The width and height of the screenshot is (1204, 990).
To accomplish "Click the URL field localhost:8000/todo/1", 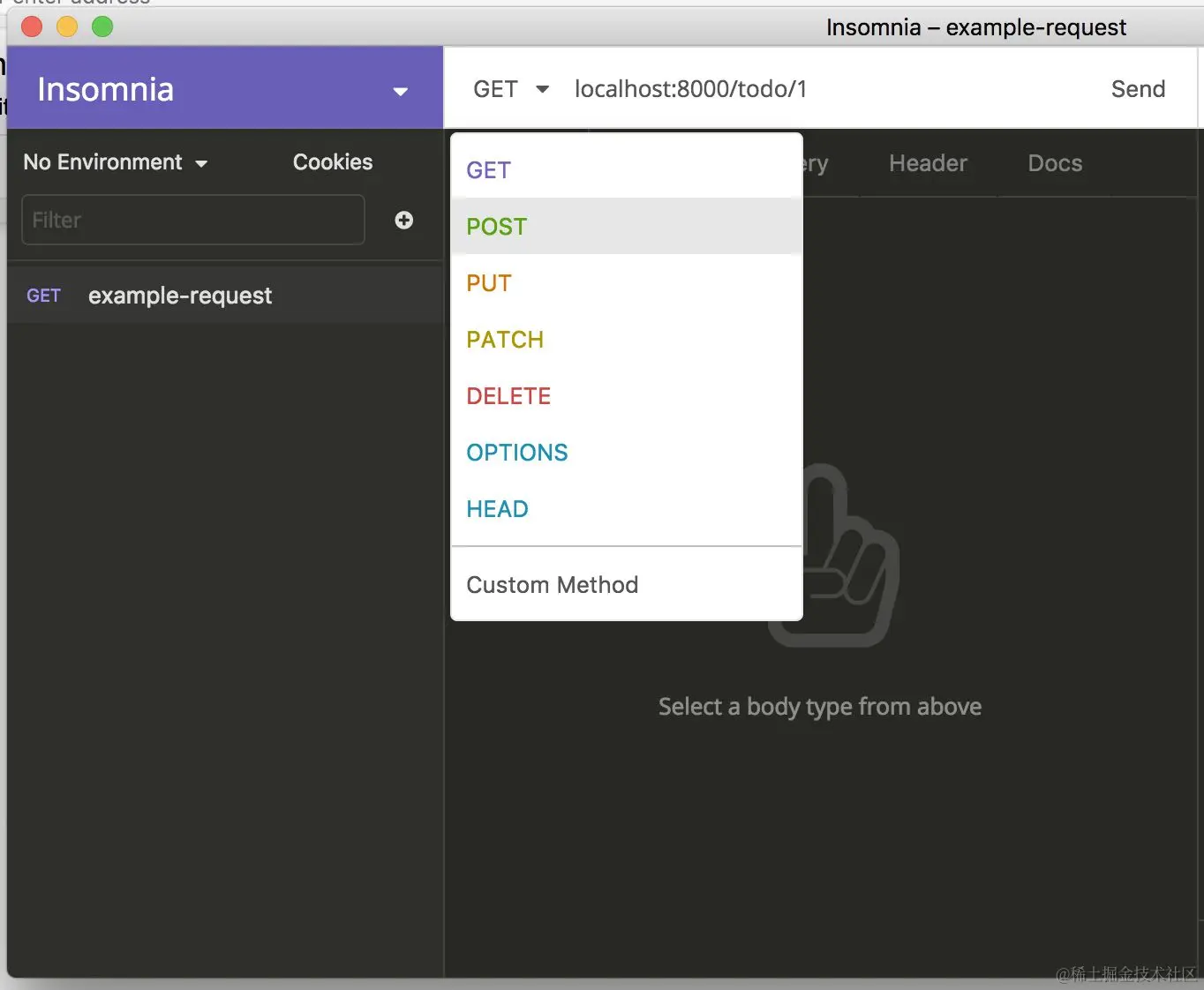I will point(690,89).
